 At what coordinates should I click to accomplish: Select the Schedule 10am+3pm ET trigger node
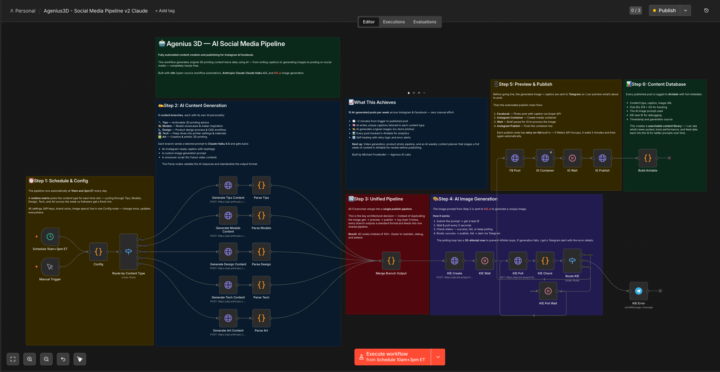click(50, 237)
